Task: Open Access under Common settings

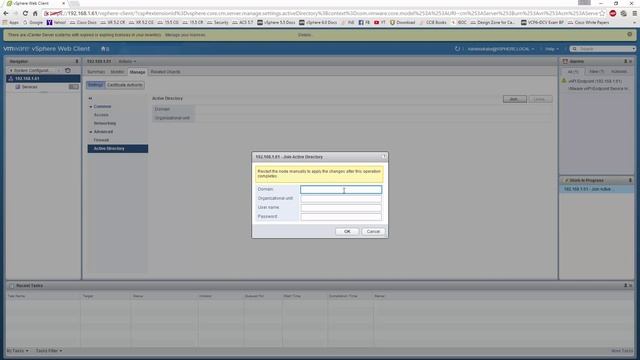Action: click(x=101, y=115)
